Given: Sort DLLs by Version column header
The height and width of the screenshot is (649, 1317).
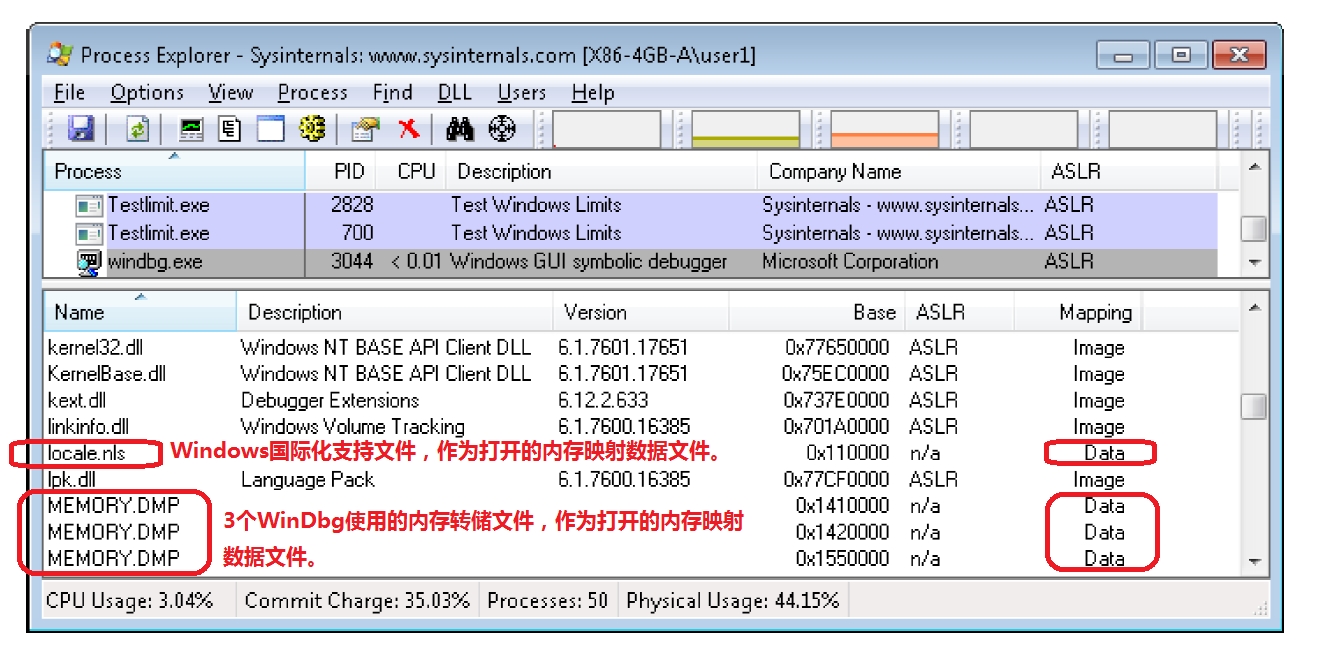Looking at the screenshot, I should click(x=641, y=312).
